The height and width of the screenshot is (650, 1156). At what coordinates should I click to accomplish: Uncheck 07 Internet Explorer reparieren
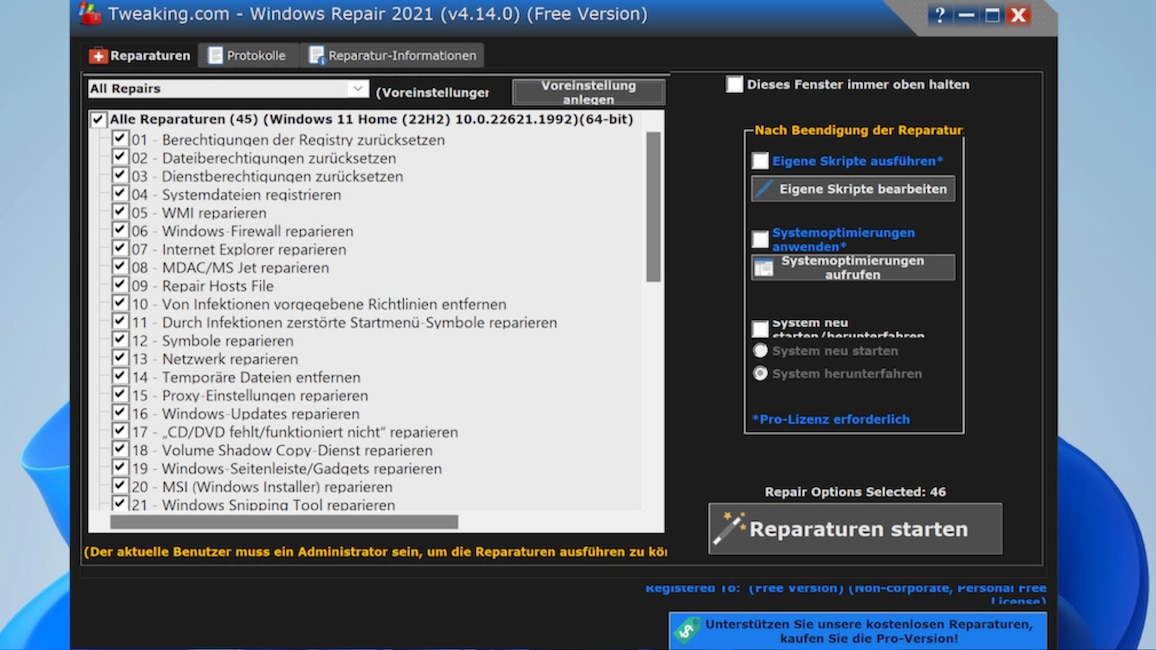[120, 248]
